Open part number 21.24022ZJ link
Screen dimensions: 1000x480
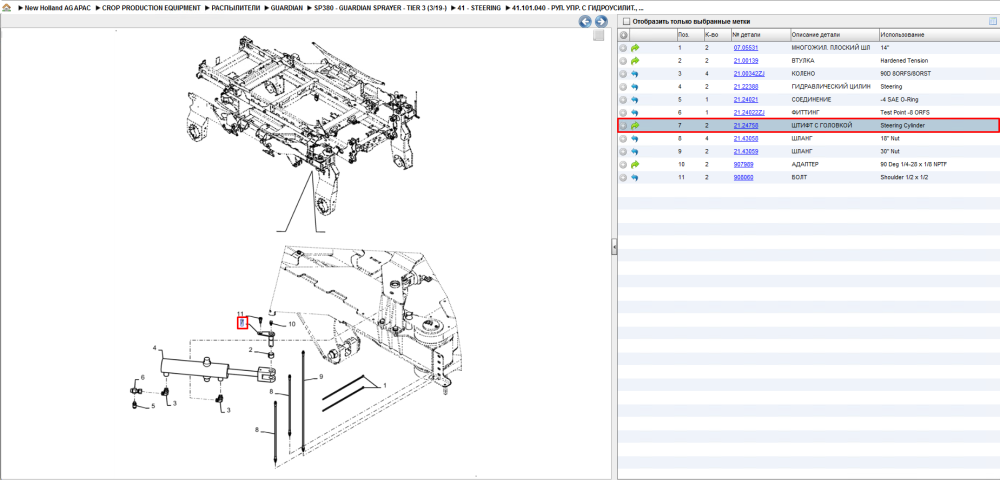pyautogui.click(x=749, y=113)
